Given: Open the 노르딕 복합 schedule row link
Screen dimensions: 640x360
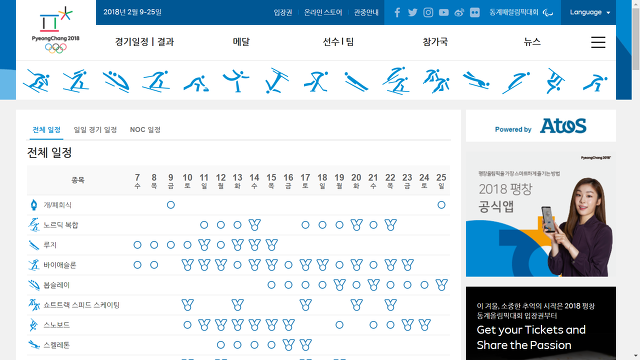Looking at the screenshot, I should [61, 225].
